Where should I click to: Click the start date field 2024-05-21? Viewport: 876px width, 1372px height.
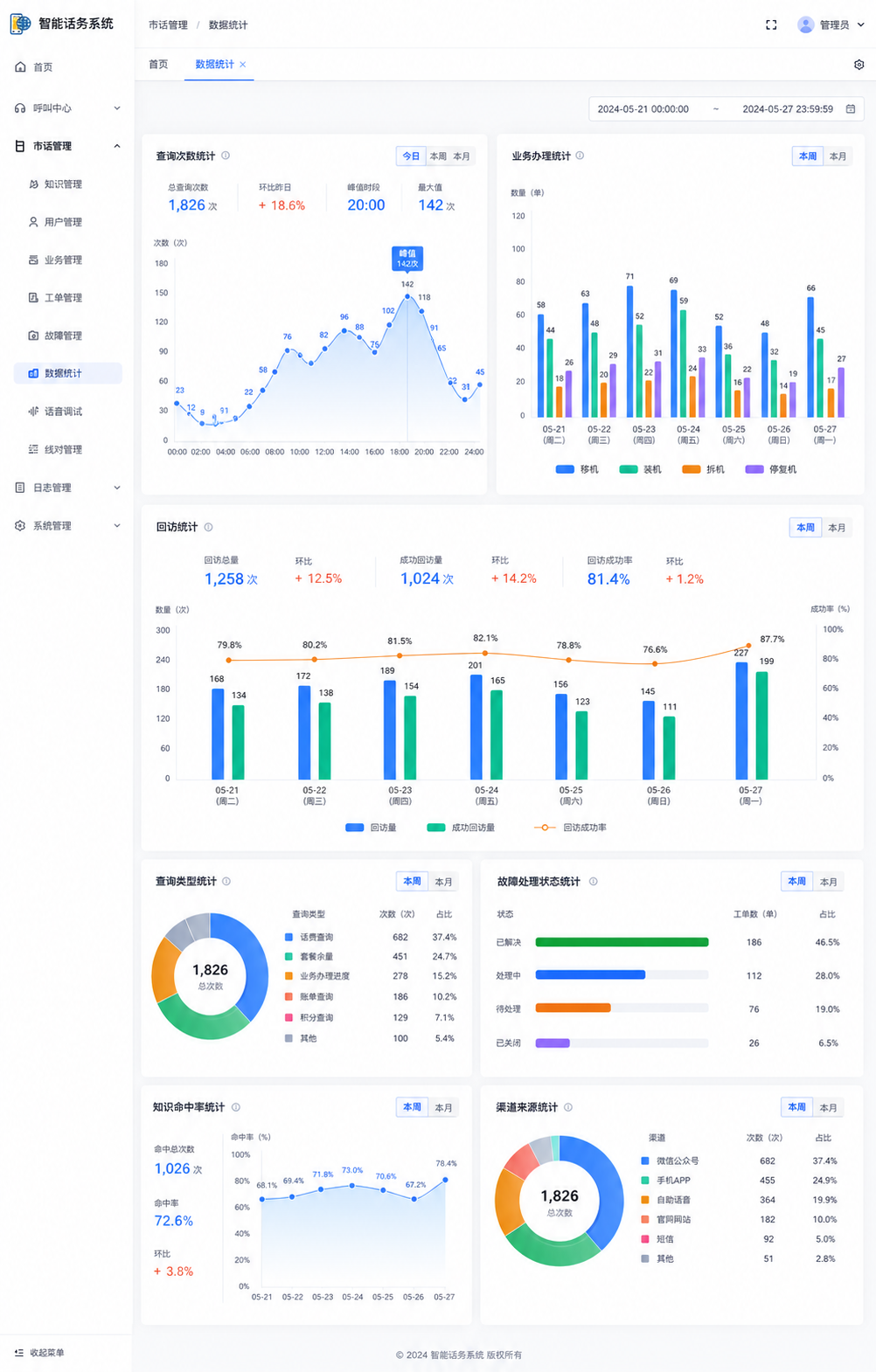[x=643, y=109]
